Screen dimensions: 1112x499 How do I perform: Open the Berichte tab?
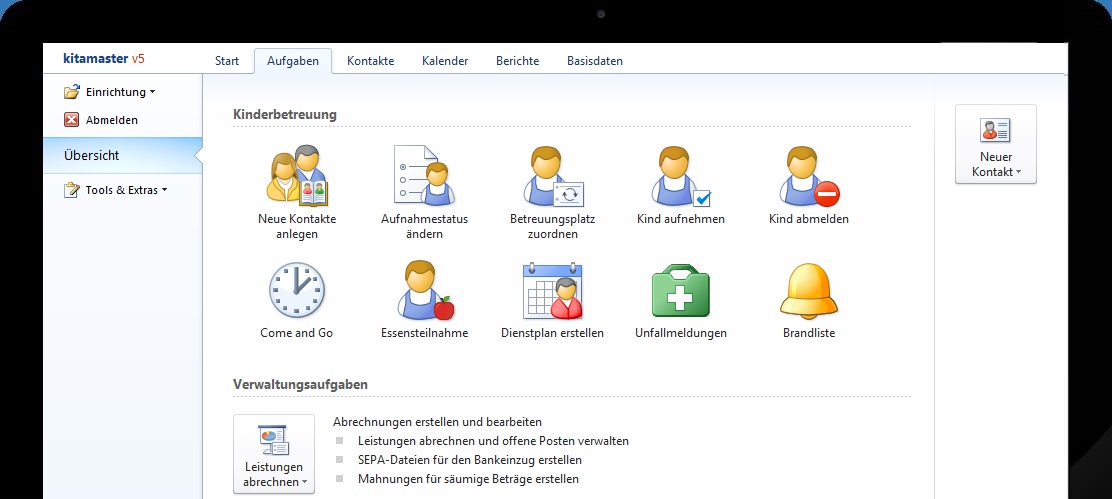518,61
